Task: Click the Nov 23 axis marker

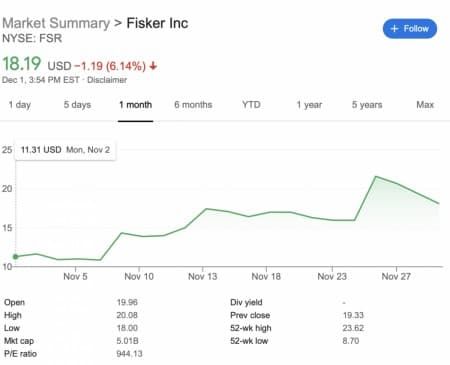Action: click(332, 276)
